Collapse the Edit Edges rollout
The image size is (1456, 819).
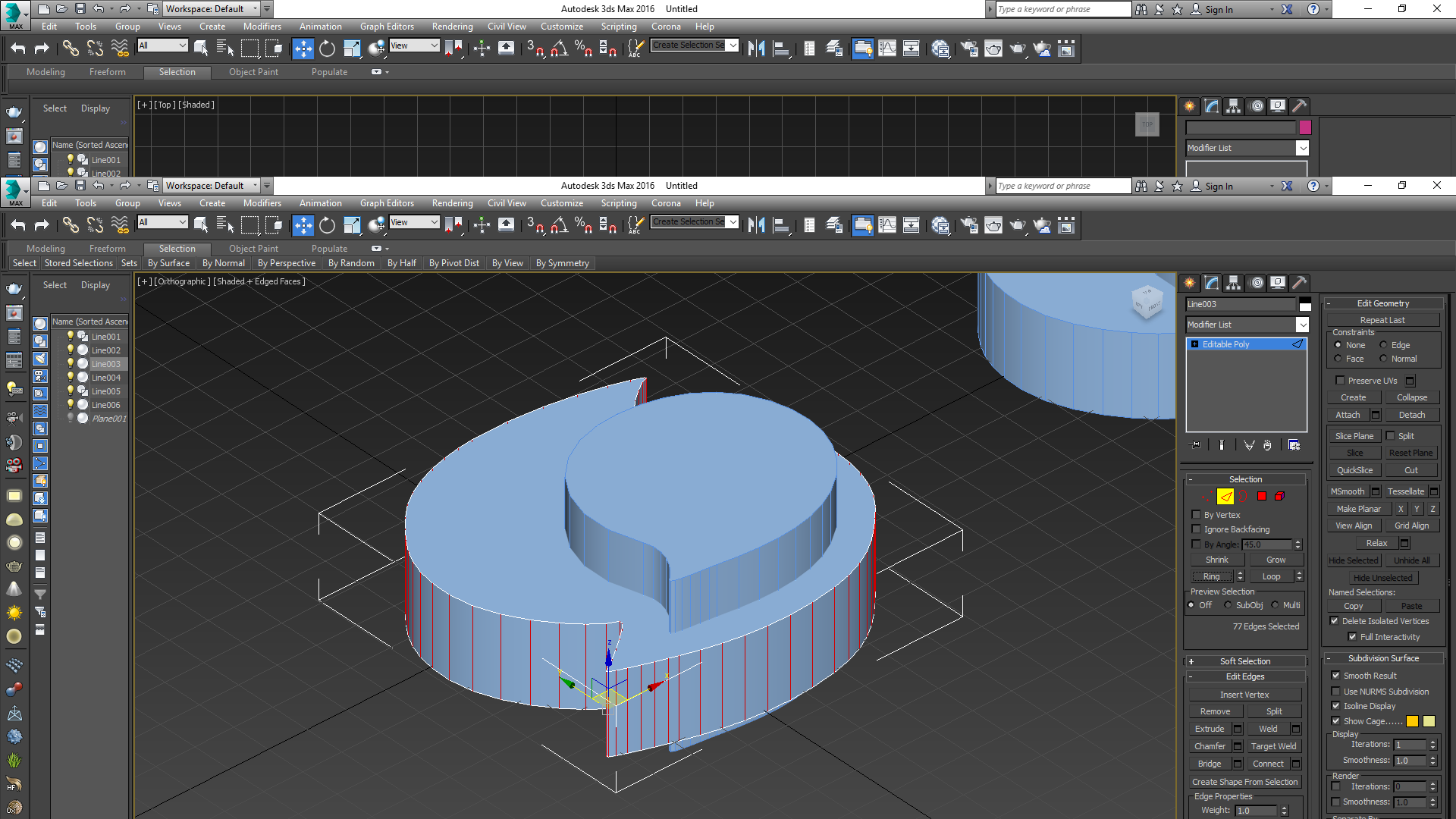pyautogui.click(x=1245, y=676)
